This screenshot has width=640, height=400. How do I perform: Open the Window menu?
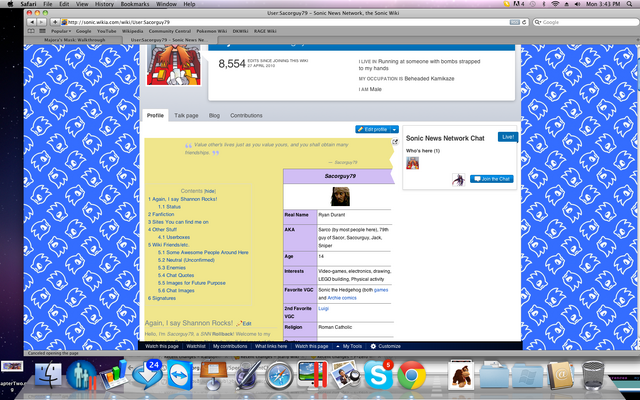coord(166,4)
